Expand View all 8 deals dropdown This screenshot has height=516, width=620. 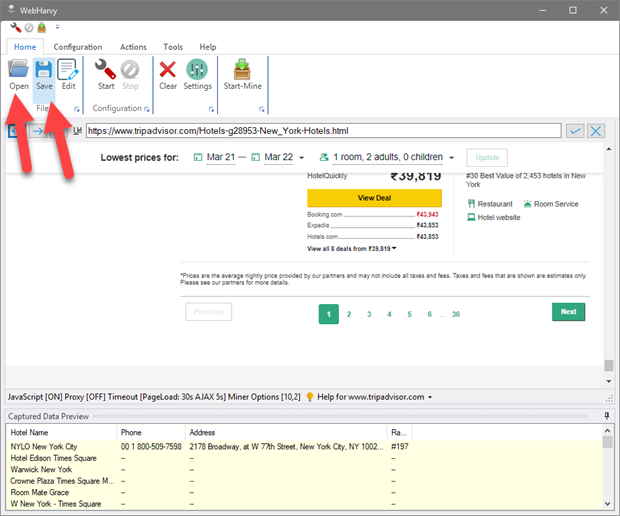[352, 248]
